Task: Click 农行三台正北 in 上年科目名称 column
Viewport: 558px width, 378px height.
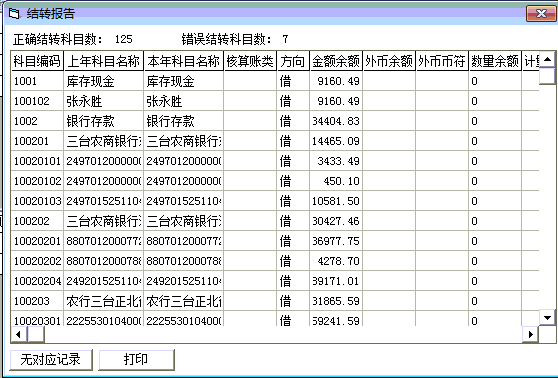Action: (x=104, y=301)
